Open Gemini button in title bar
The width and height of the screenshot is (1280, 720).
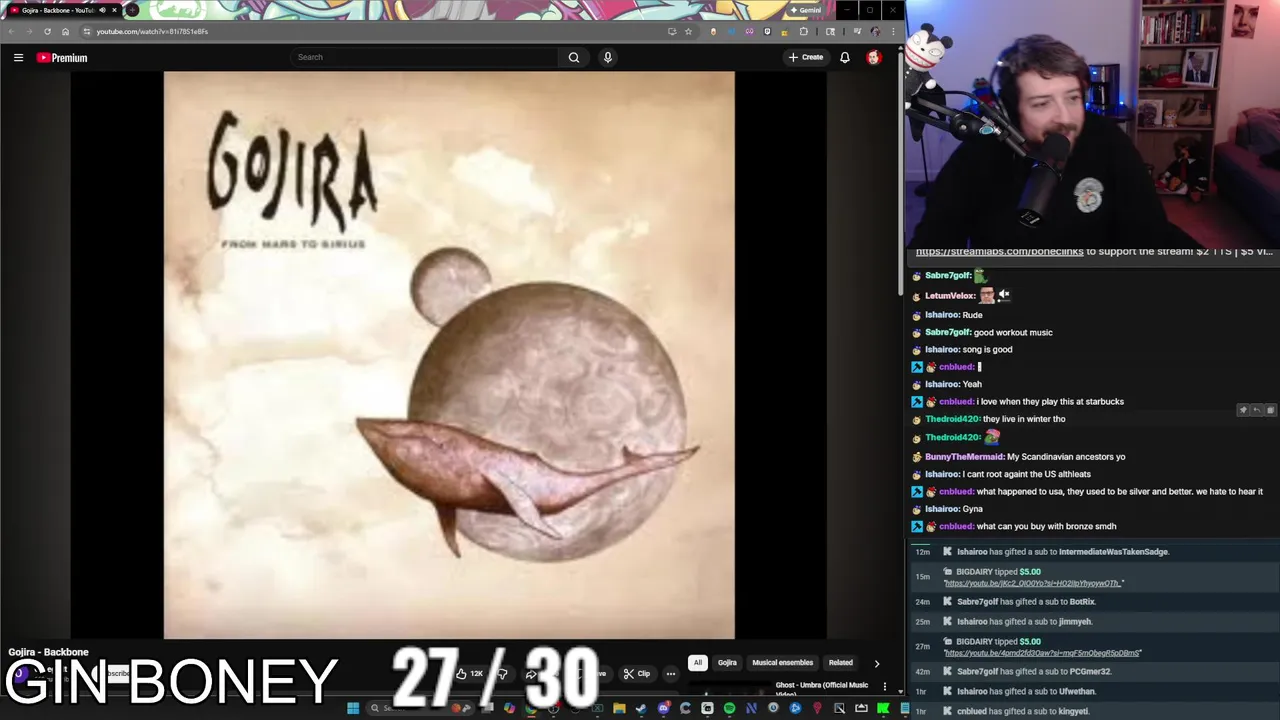(805, 10)
